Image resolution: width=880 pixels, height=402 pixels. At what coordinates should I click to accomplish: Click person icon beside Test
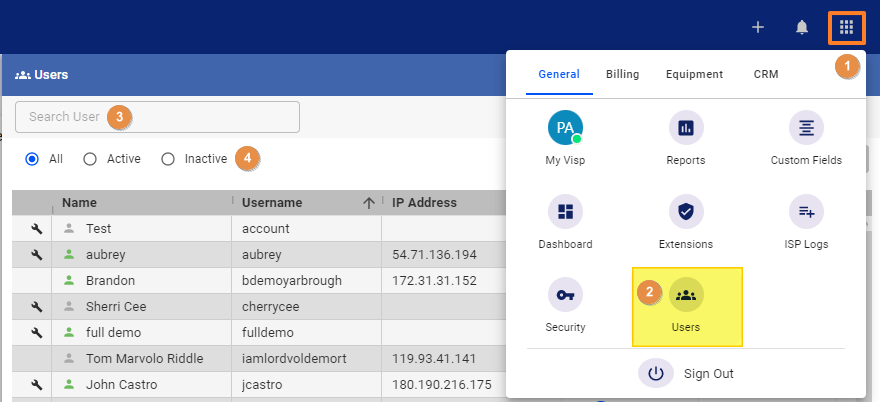[x=69, y=229]
